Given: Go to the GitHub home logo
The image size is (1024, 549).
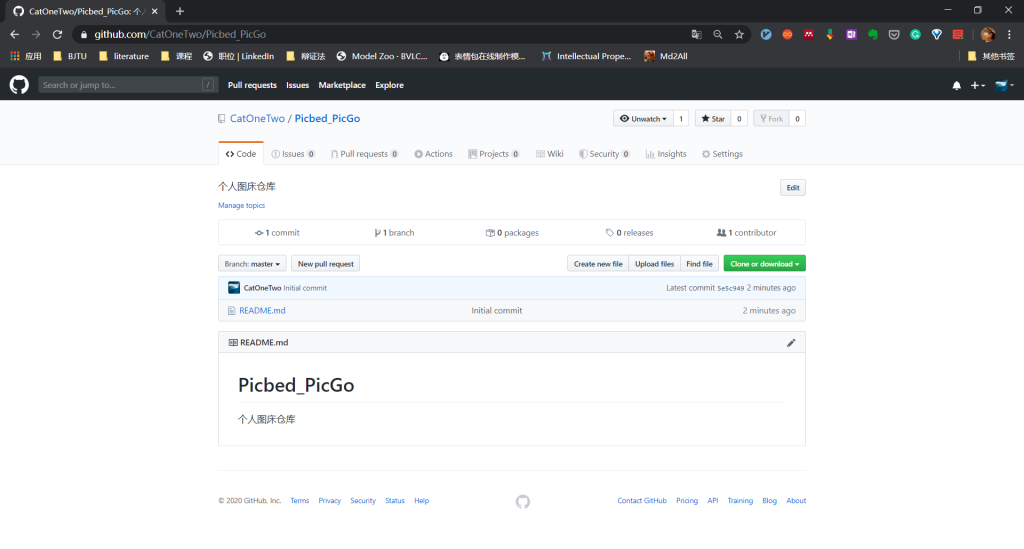Looking at the screenshot, I should click(19, 85).
